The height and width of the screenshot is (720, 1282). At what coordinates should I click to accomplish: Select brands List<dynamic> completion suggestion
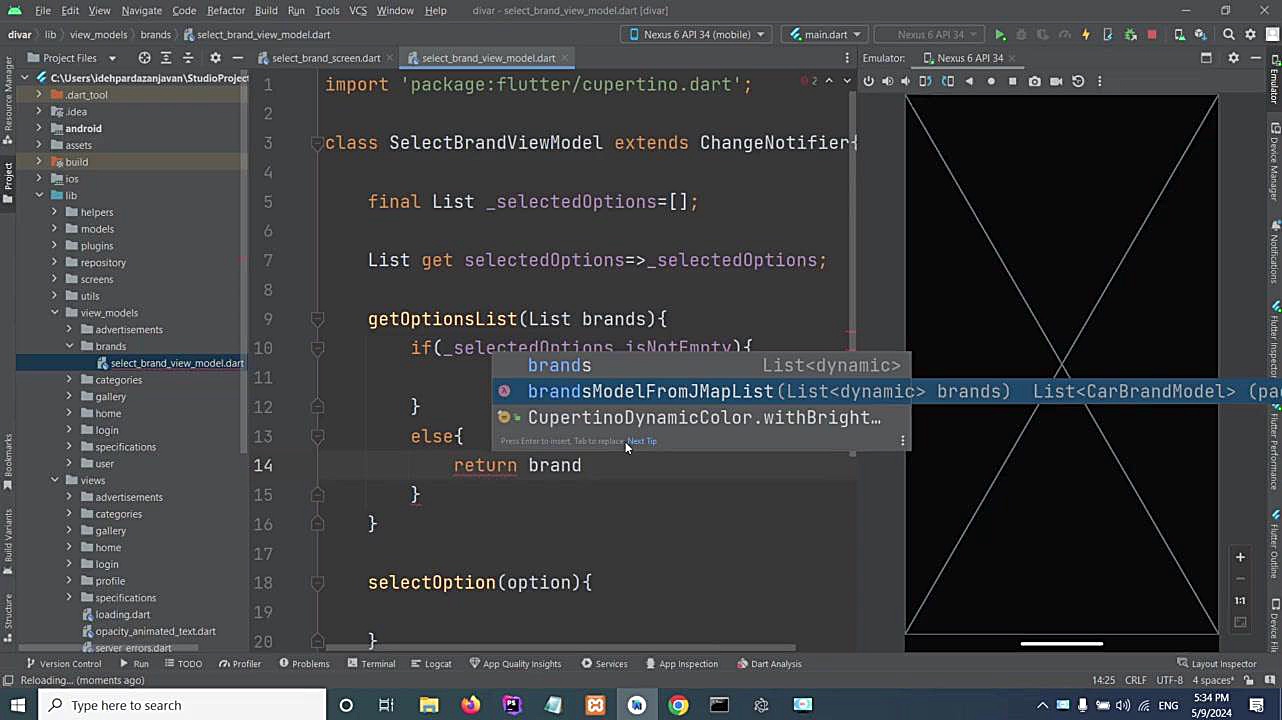(x=703, y=365)
